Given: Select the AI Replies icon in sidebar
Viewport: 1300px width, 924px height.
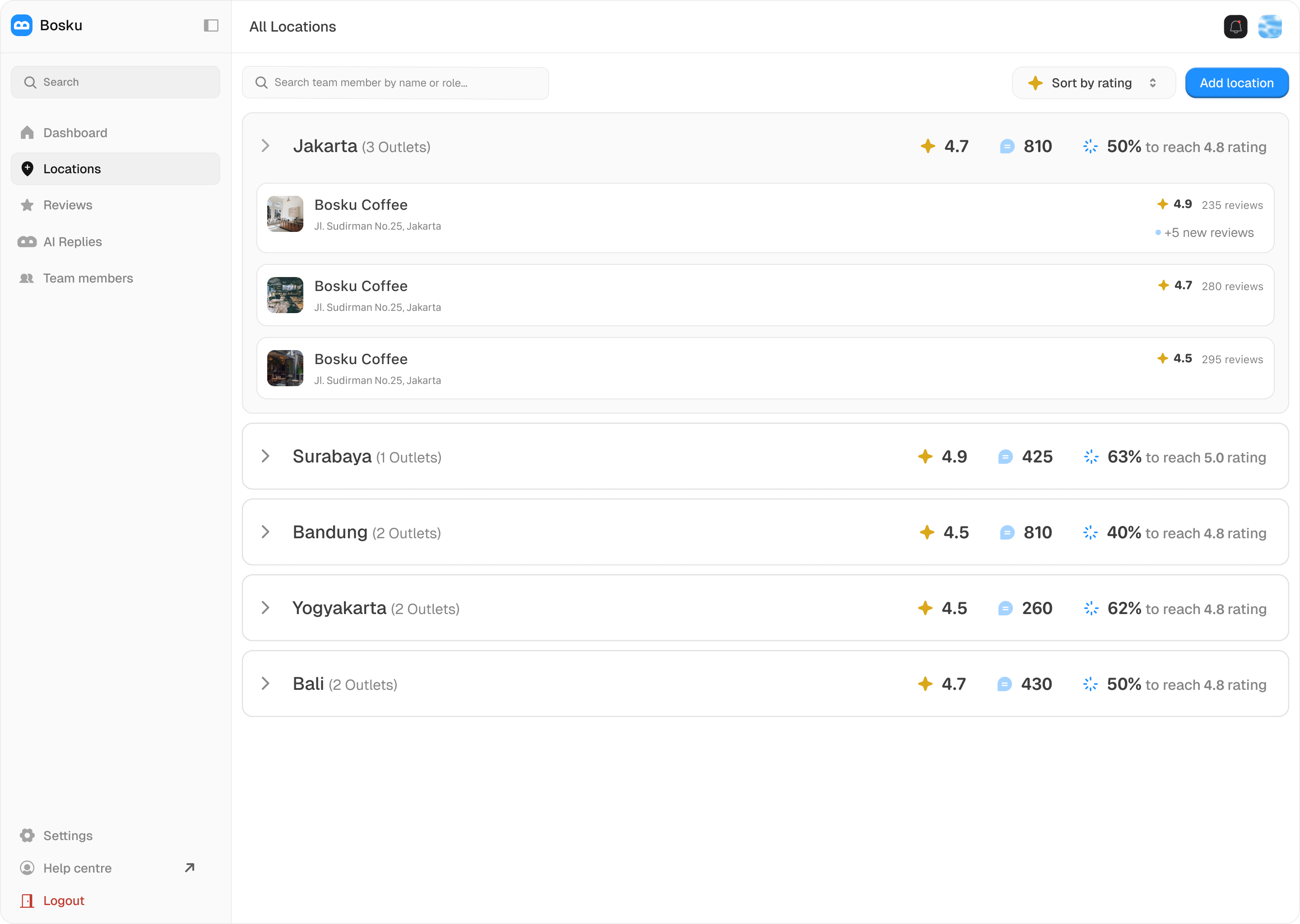Looking at the screenshot, I should pyautogui.click(x=27, y=241).
